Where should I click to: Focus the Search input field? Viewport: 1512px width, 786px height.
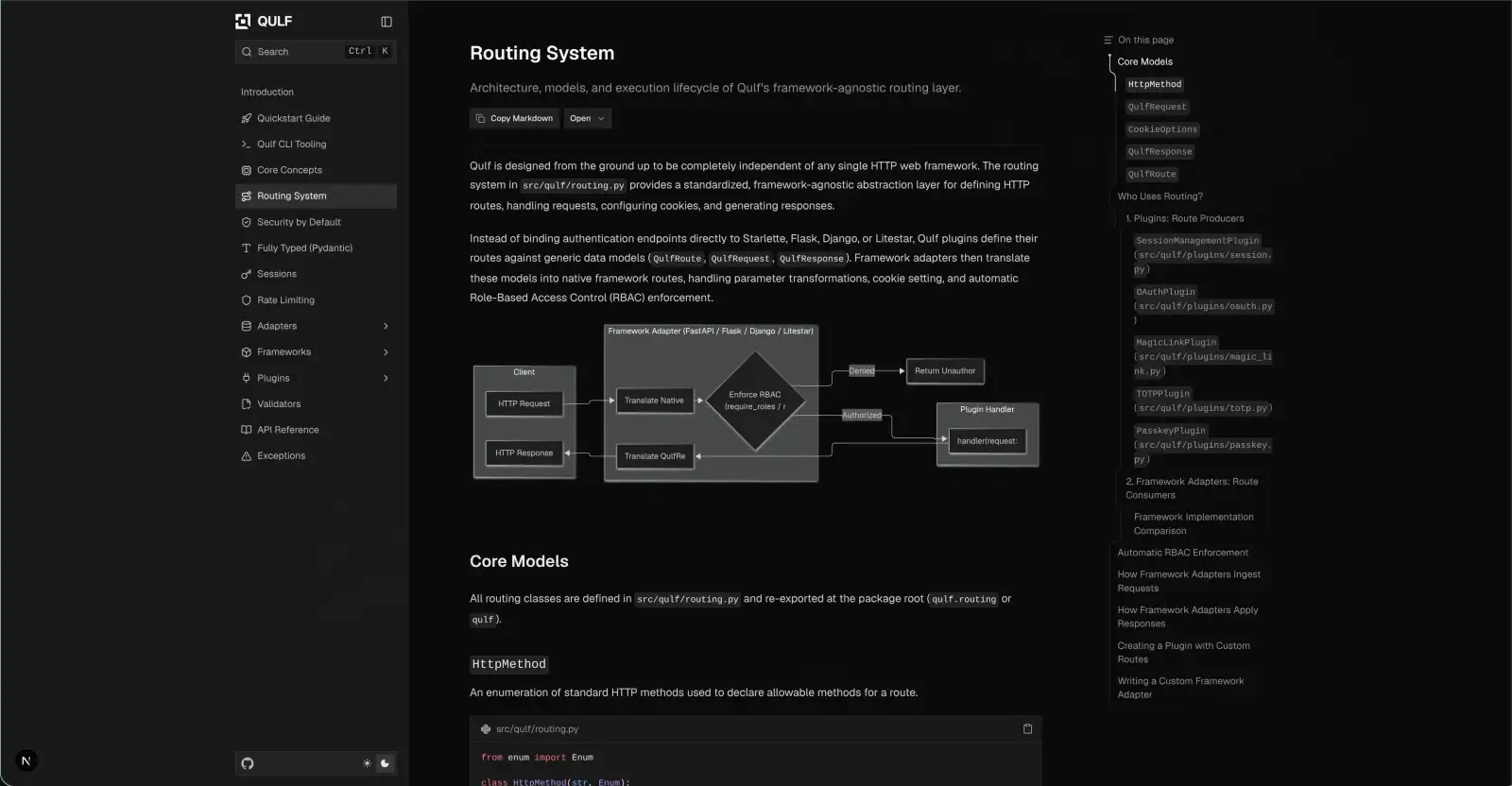[x=316, y=52]
